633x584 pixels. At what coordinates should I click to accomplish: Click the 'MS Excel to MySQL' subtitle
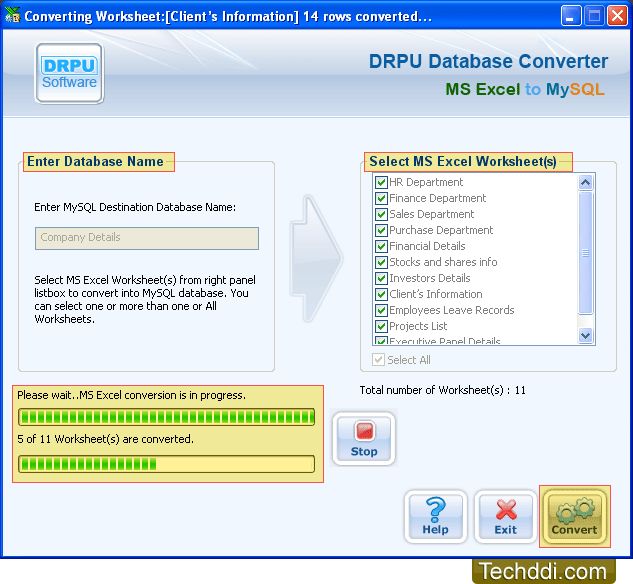[525, 89]
